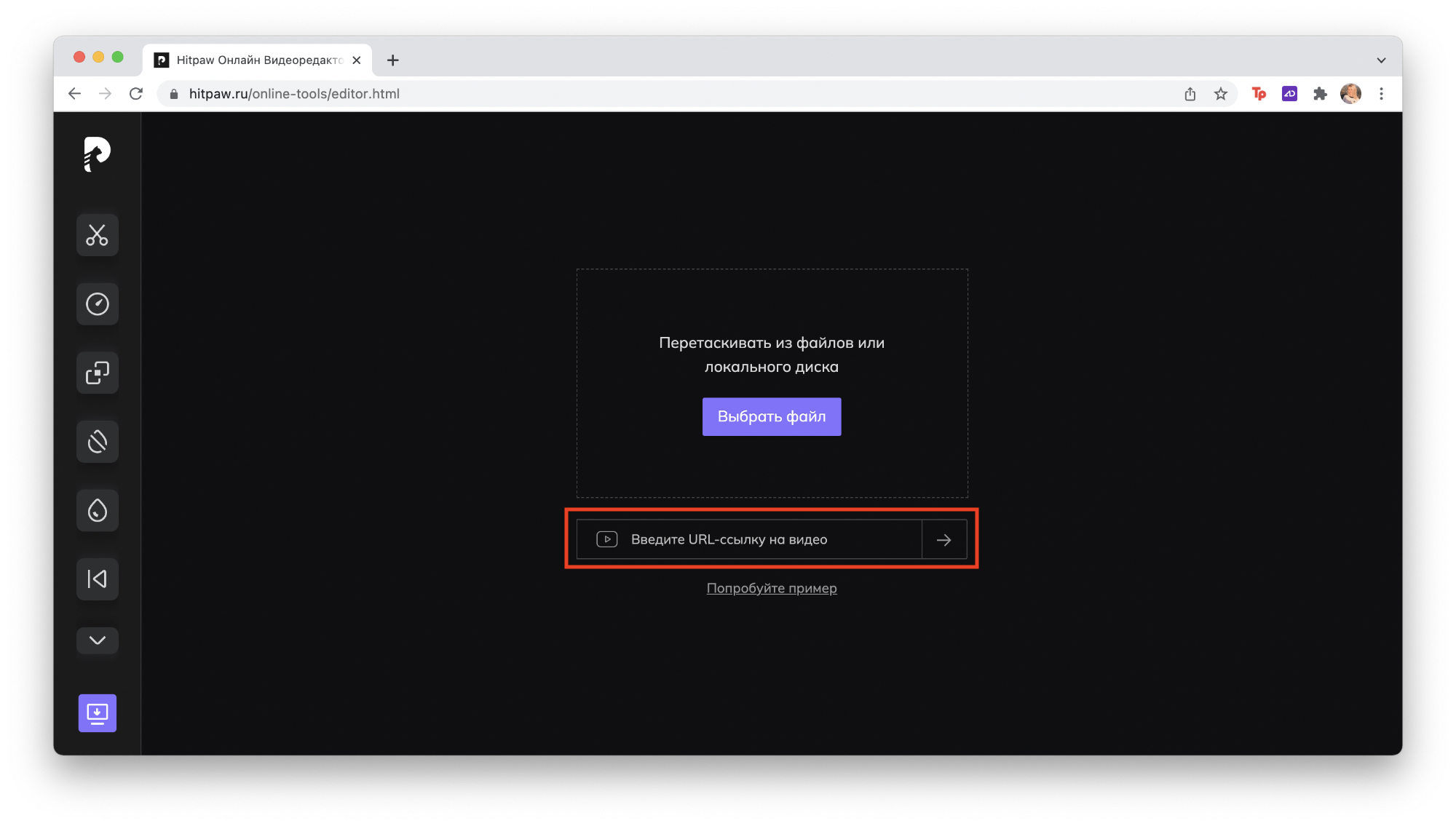
Task: Submit the URL with the arrow button
Action: 944,540
